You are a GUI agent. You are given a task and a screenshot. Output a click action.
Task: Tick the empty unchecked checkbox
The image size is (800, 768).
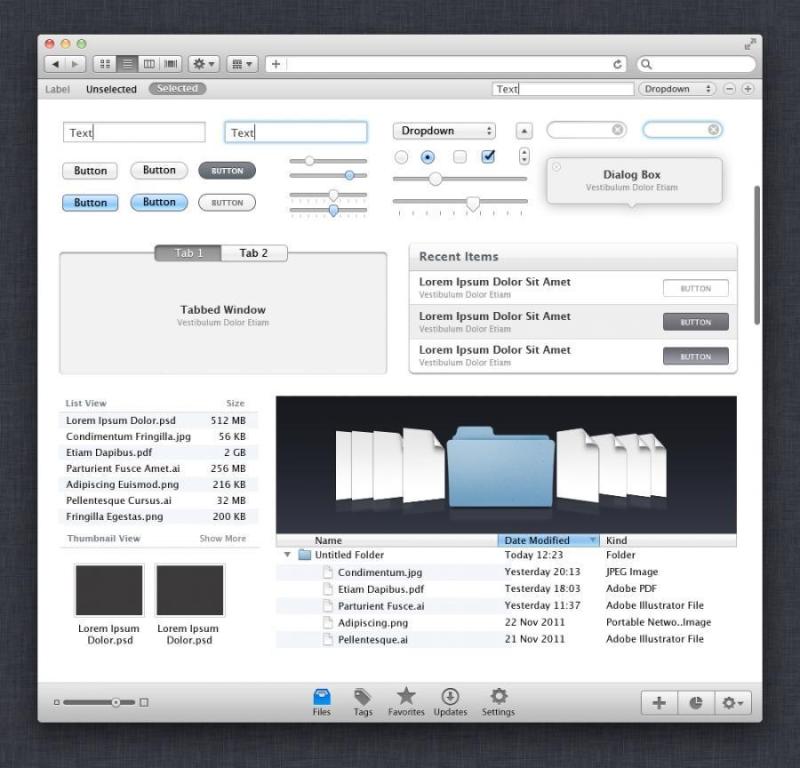pyautogui.click(x=460, y=157)
